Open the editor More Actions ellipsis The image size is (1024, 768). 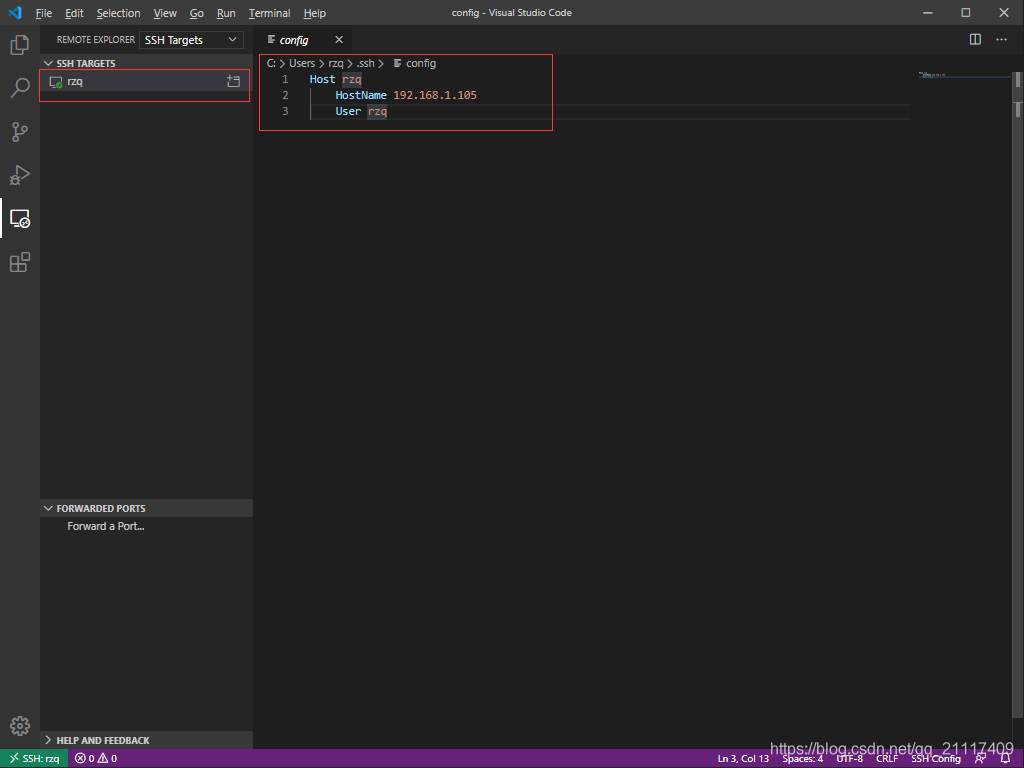pyautogui.click(x=1001, y=40)
